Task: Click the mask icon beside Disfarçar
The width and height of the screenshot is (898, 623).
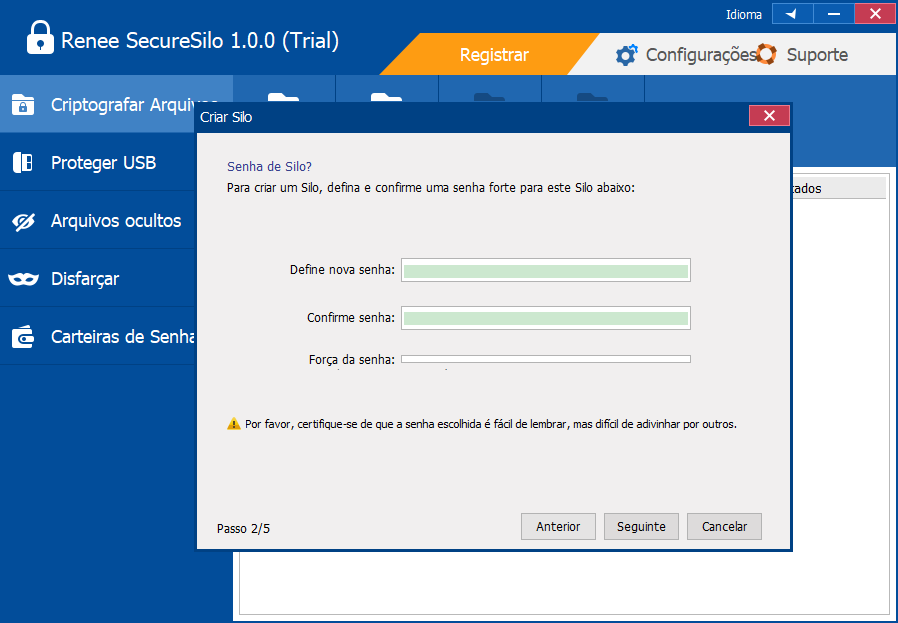Action: pyautogui.click(x=23, y=279)
